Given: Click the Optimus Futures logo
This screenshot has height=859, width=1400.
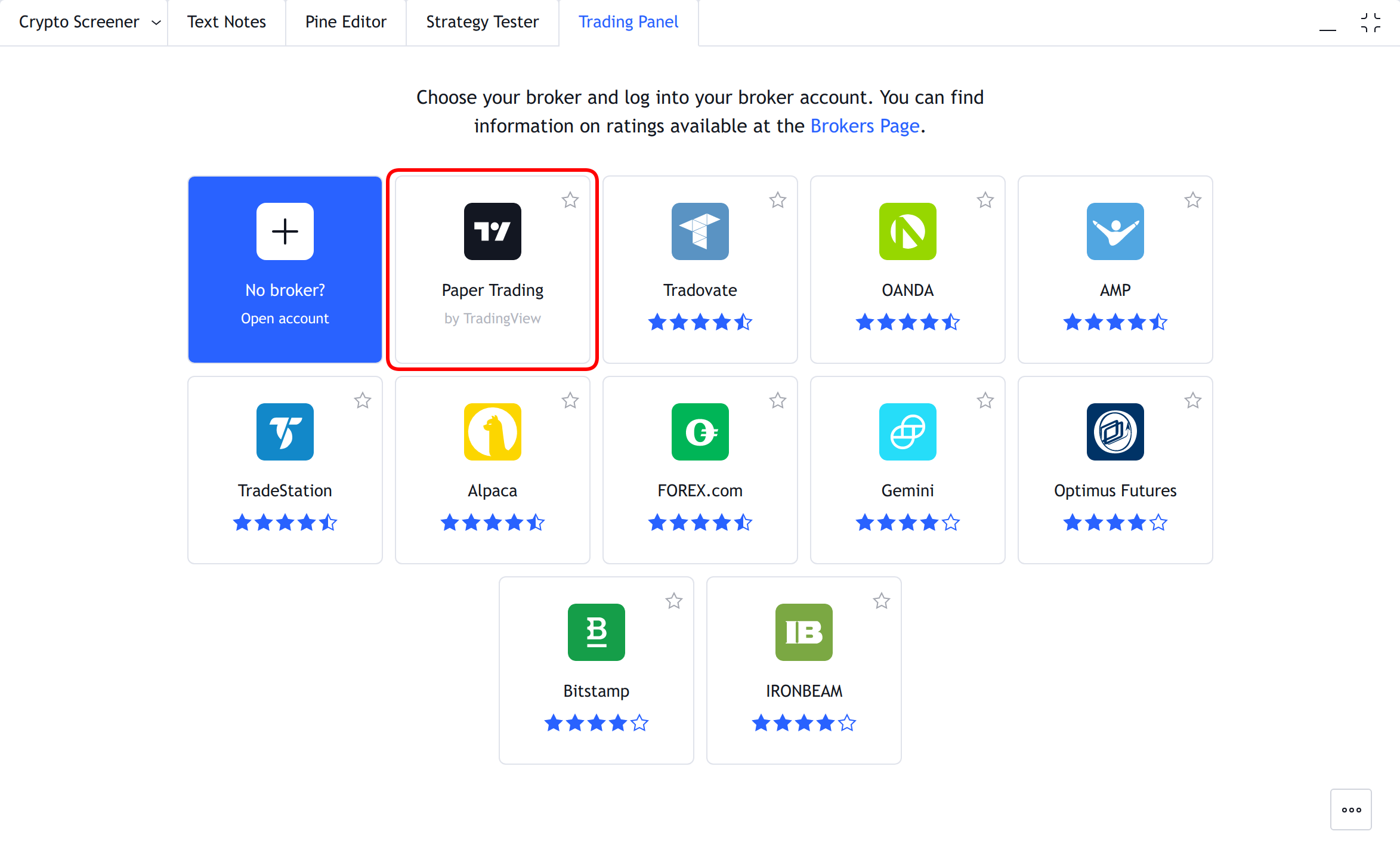Looking at the screenshot, I should pyautogui.click(x=1115, y=432).
